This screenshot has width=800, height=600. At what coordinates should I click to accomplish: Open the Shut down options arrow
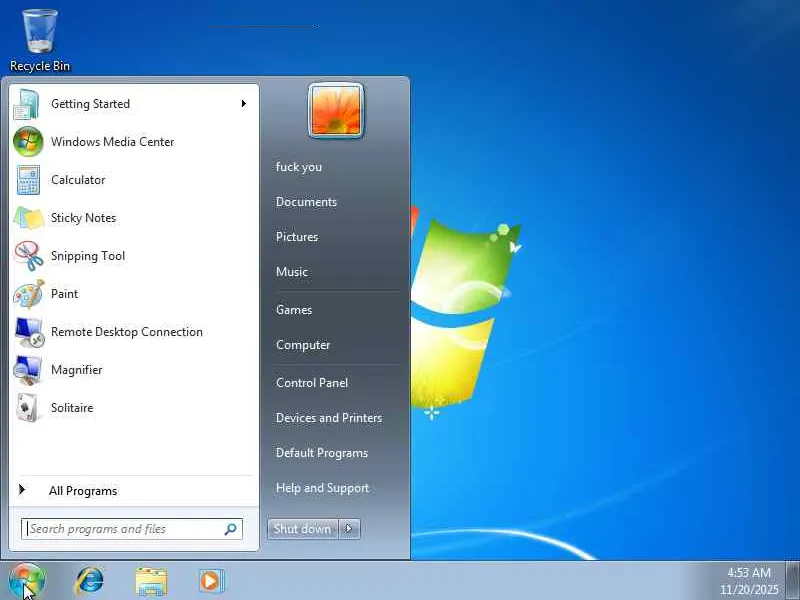pos(349,529)
